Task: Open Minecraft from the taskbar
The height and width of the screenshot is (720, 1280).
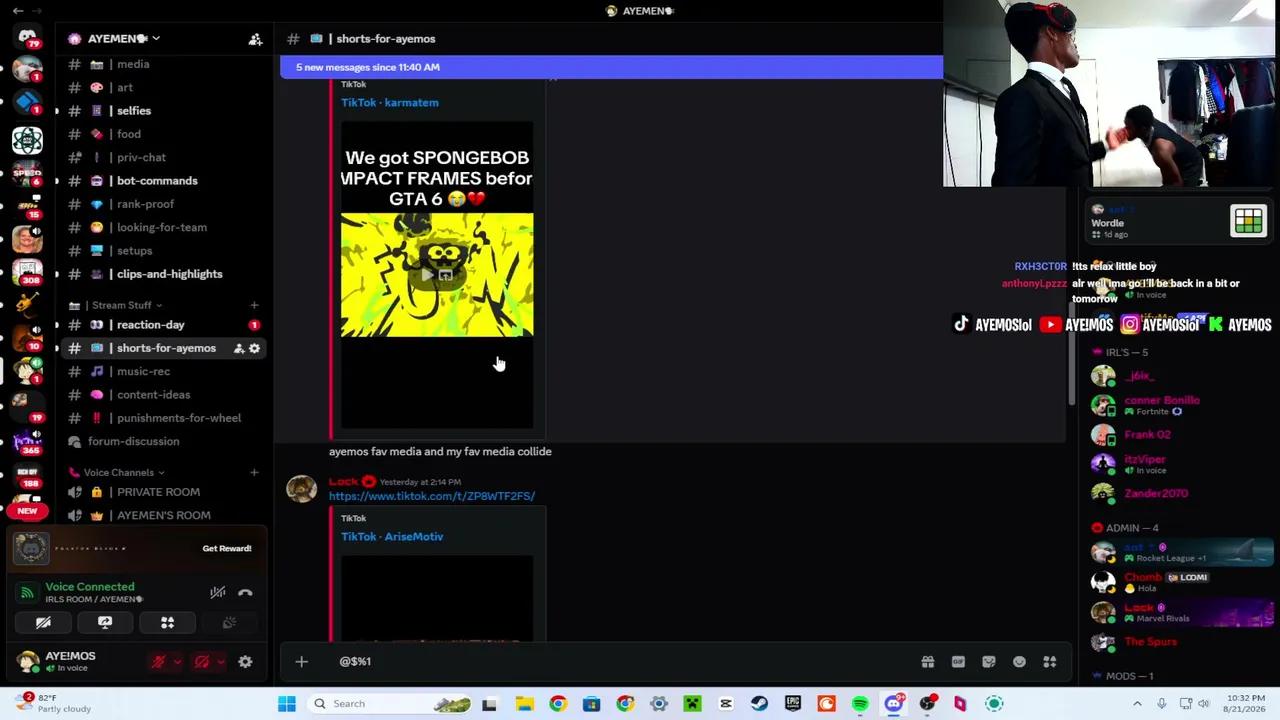Action: click(x=692, y=704)
